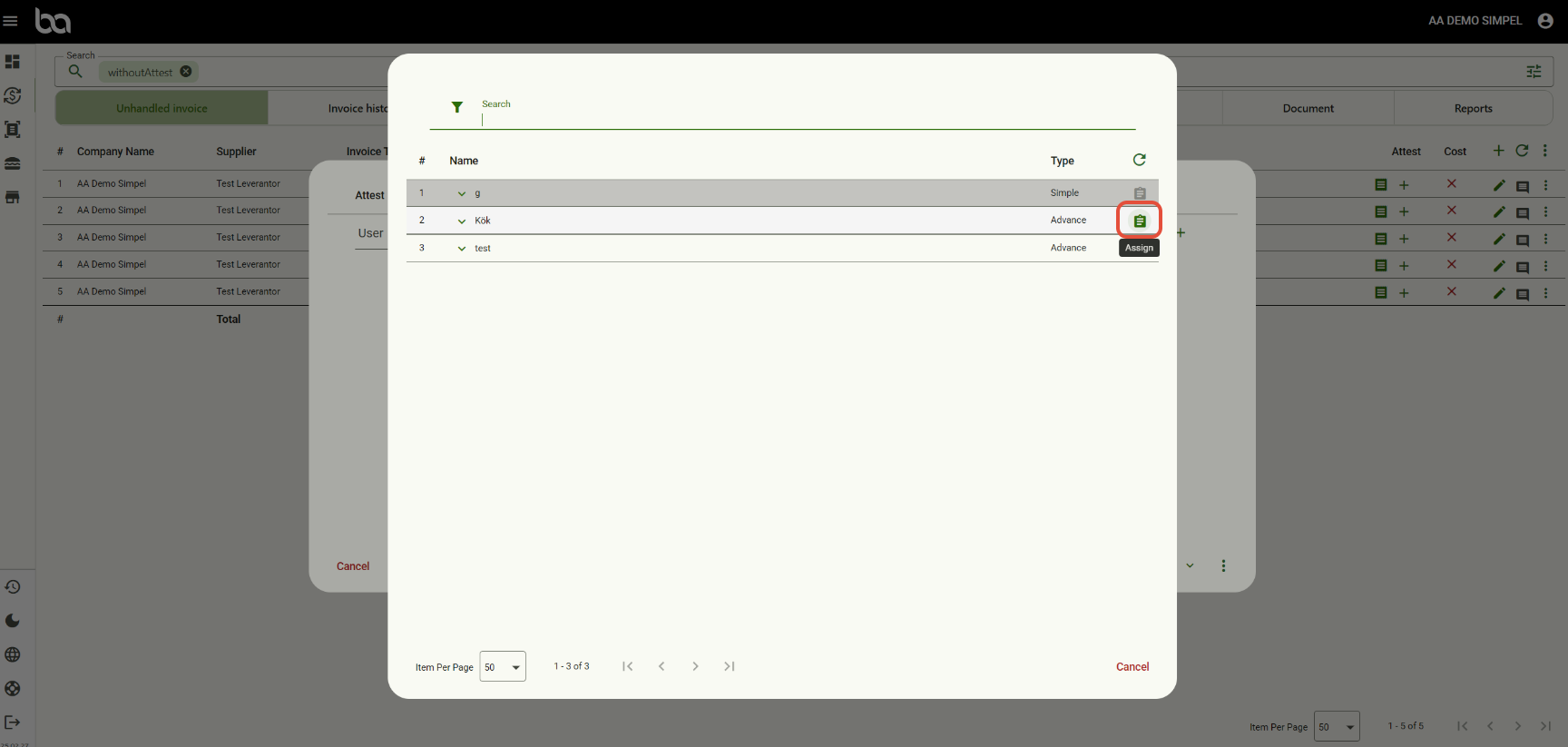Log out using the sidebar exit icon
This screenshot has height=747, width=1568.
[13, 722]
